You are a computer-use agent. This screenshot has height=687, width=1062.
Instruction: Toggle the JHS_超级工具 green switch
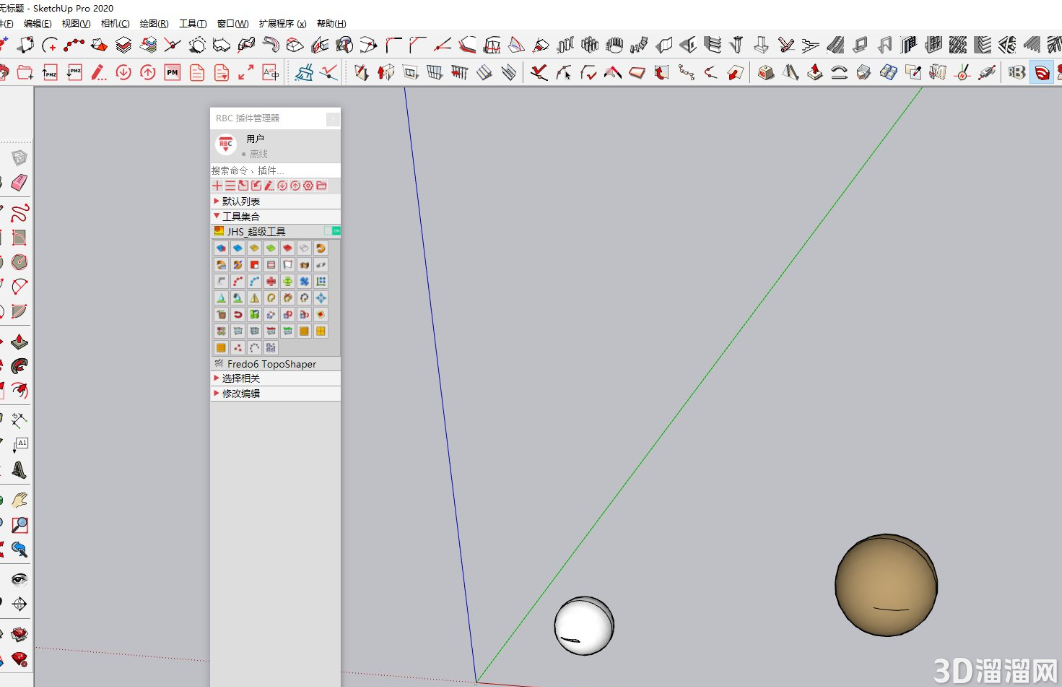pos(333,231)
